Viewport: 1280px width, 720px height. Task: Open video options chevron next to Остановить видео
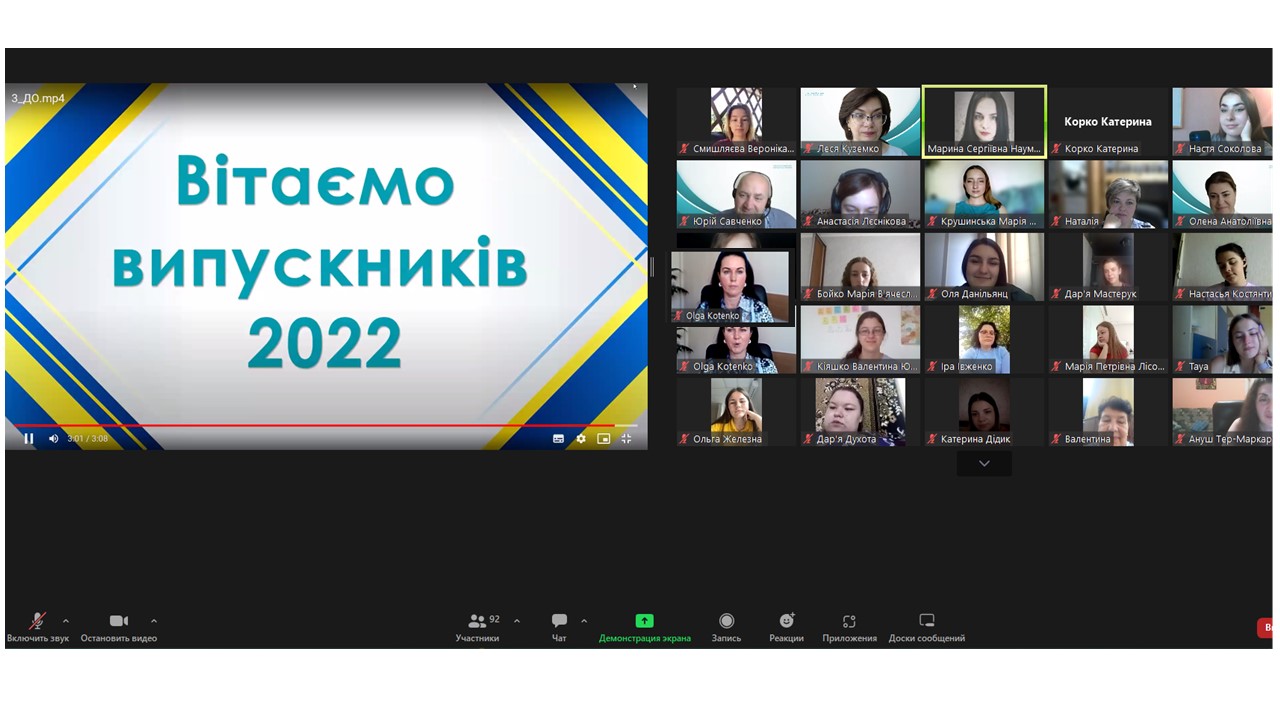[x=154, y=620]
